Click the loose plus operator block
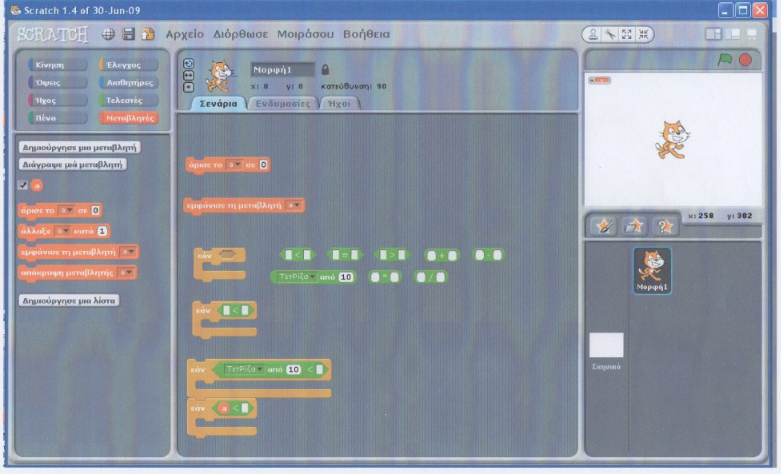The image size is (781, 474). 441,255
